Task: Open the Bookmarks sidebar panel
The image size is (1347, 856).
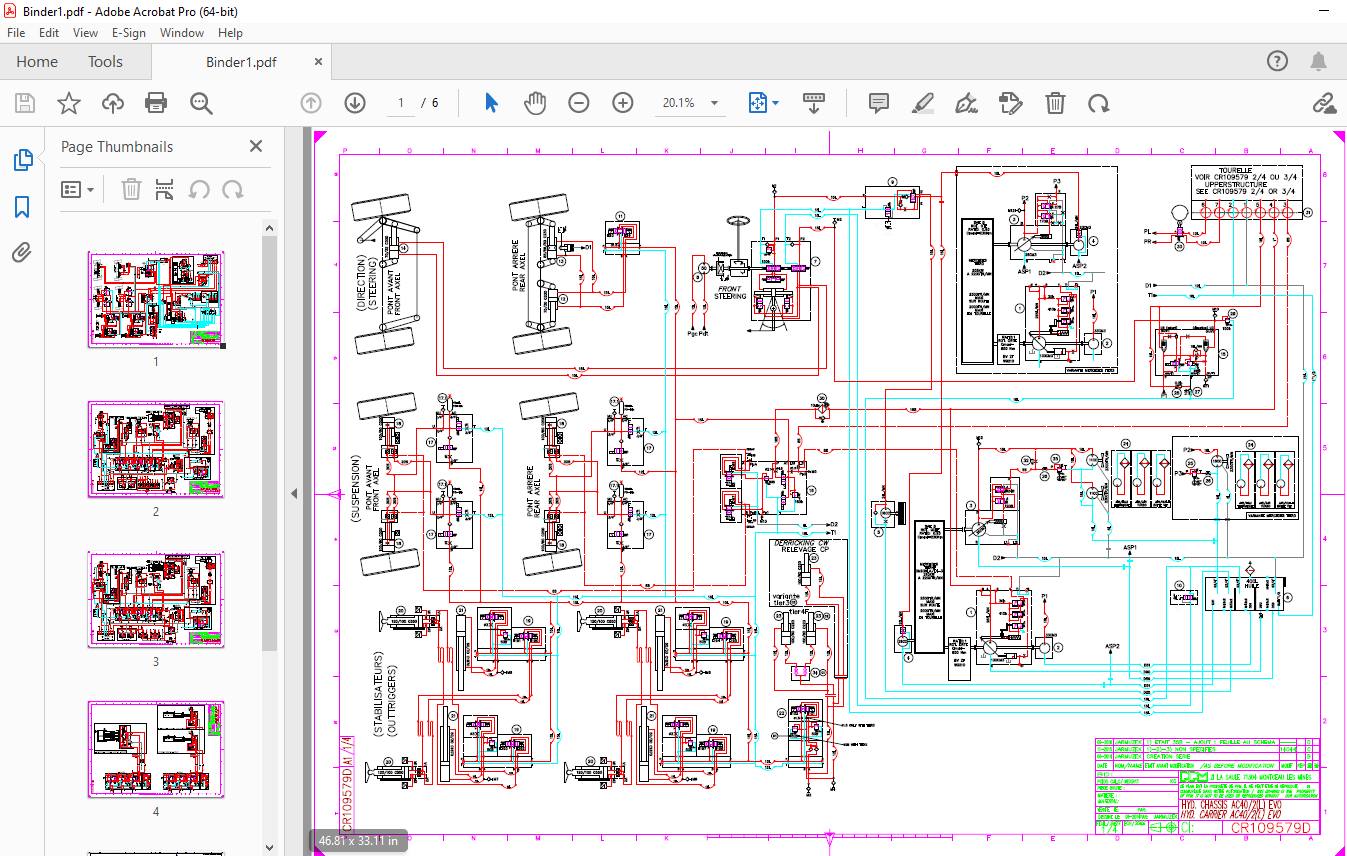Action: pos(22,207)
